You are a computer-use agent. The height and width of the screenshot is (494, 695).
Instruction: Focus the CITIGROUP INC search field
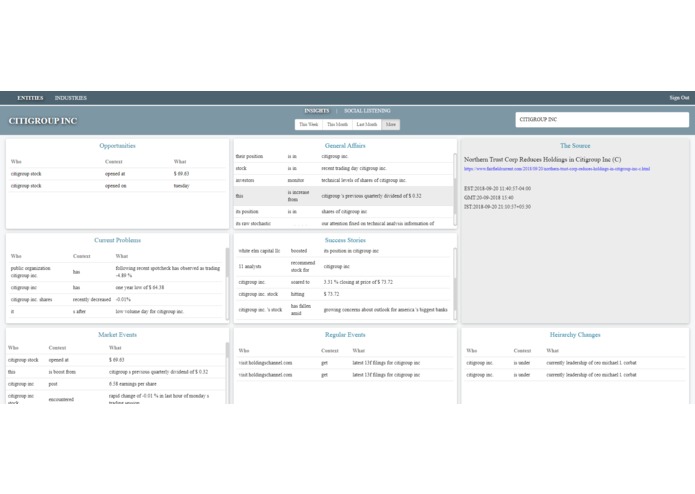click(602, 120)
